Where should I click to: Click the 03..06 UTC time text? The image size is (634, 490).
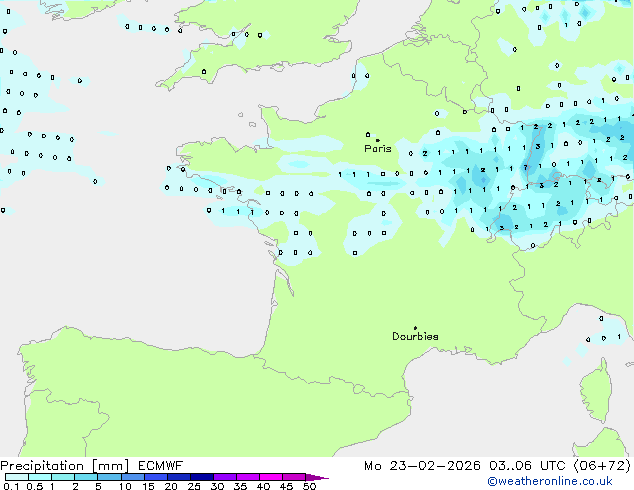(527, 466)
